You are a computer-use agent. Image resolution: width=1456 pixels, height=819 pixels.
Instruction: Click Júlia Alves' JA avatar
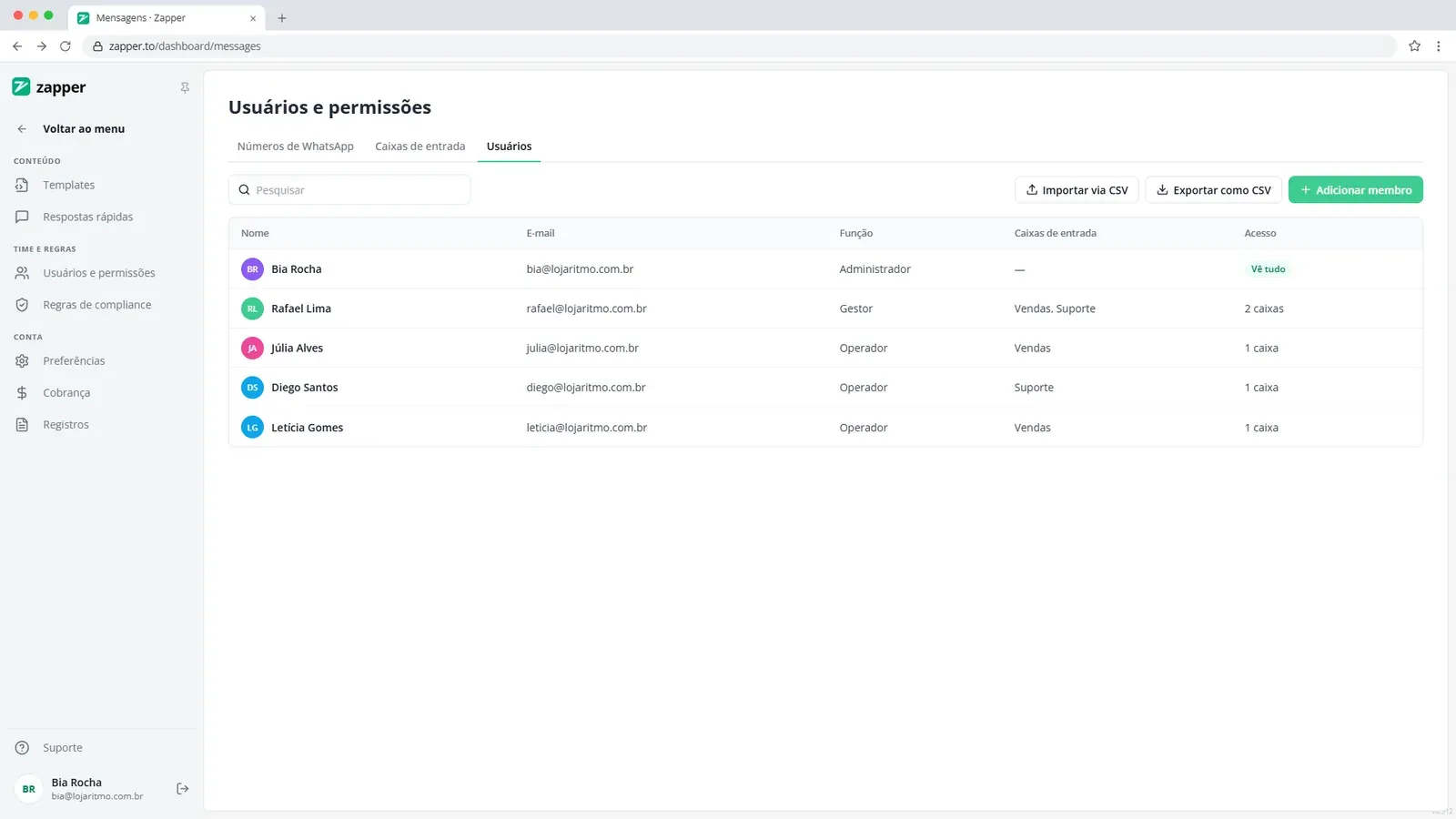(252, 349)
